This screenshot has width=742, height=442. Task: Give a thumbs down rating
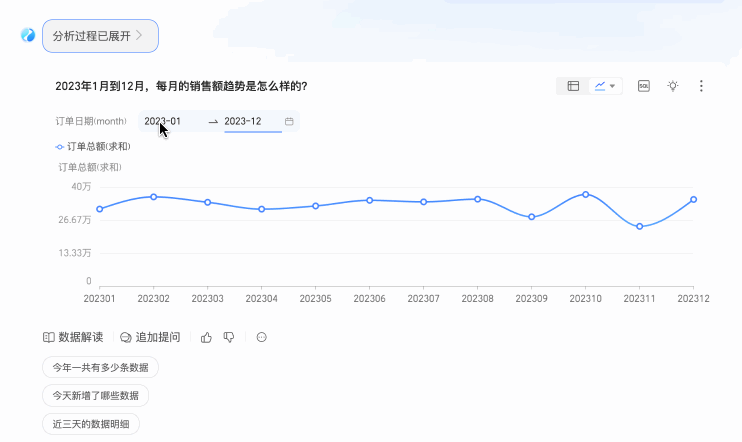click(x=229, y=337)
